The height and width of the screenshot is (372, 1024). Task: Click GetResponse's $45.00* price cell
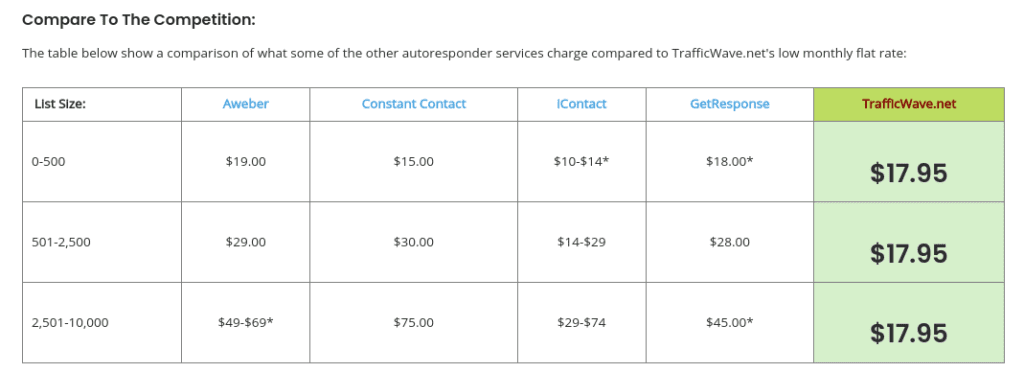point(729,322)
